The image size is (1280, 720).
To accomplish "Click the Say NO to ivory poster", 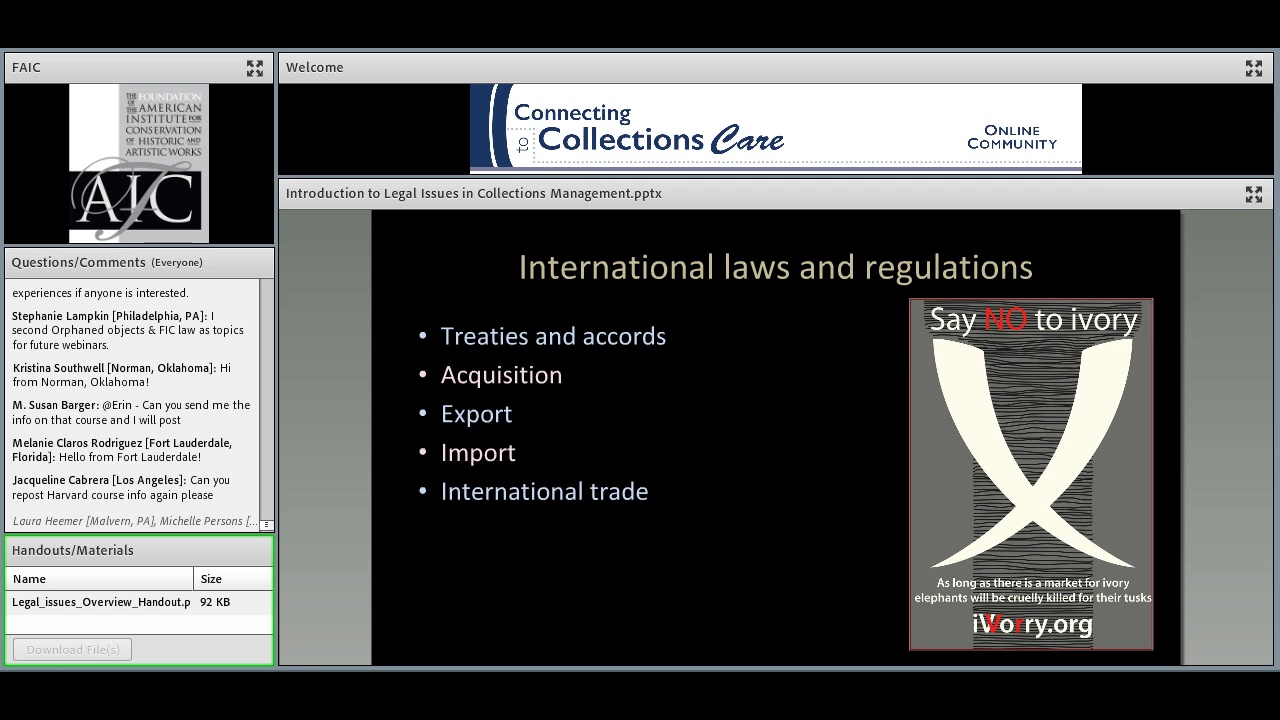I will (x=1031, y=474).
